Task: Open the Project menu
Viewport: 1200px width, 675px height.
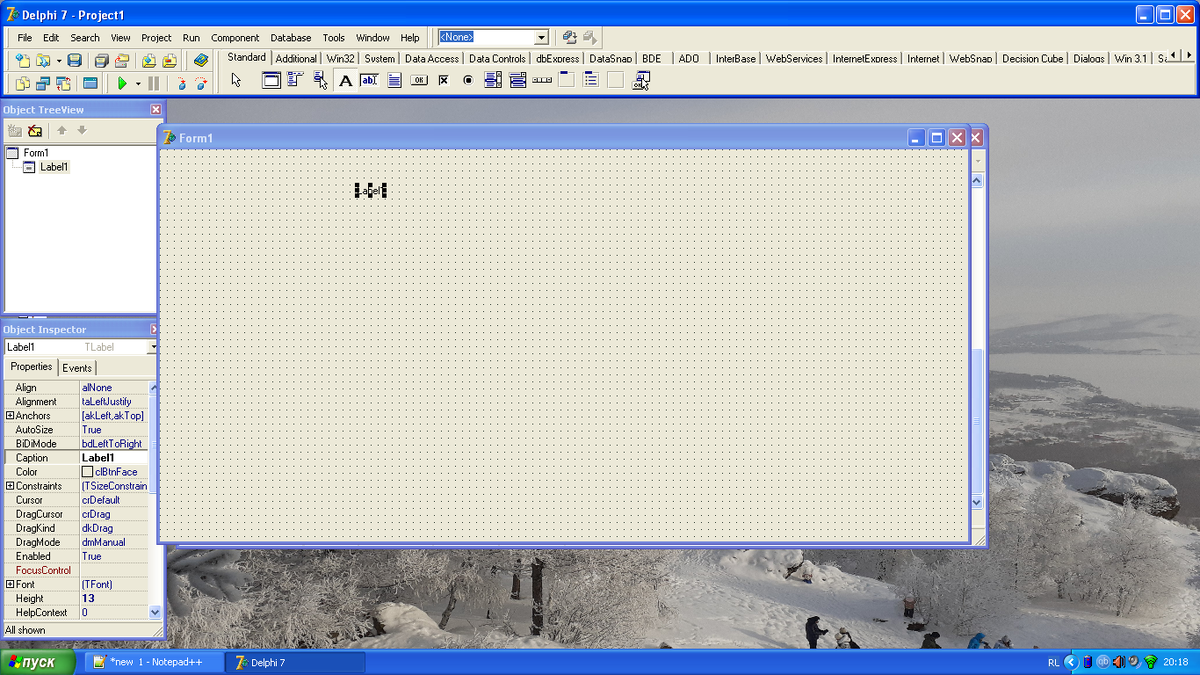Action: pos(156,38)
